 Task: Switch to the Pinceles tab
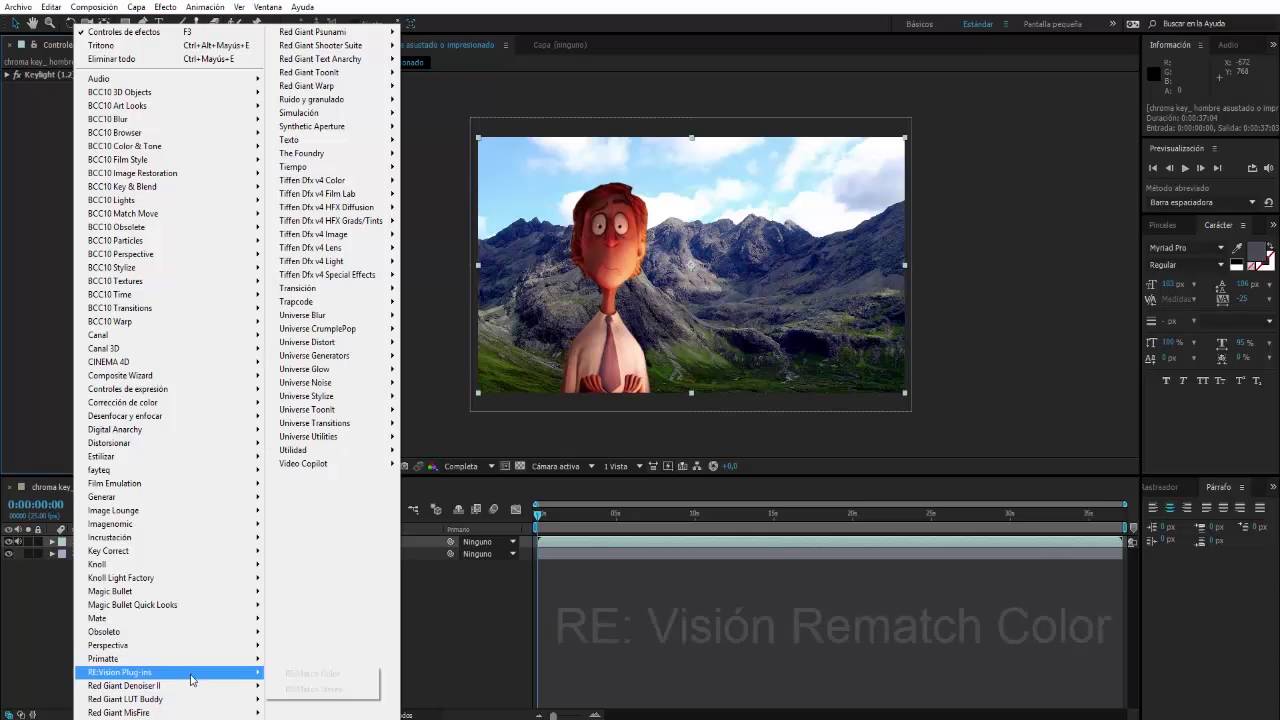[1162, 225]
